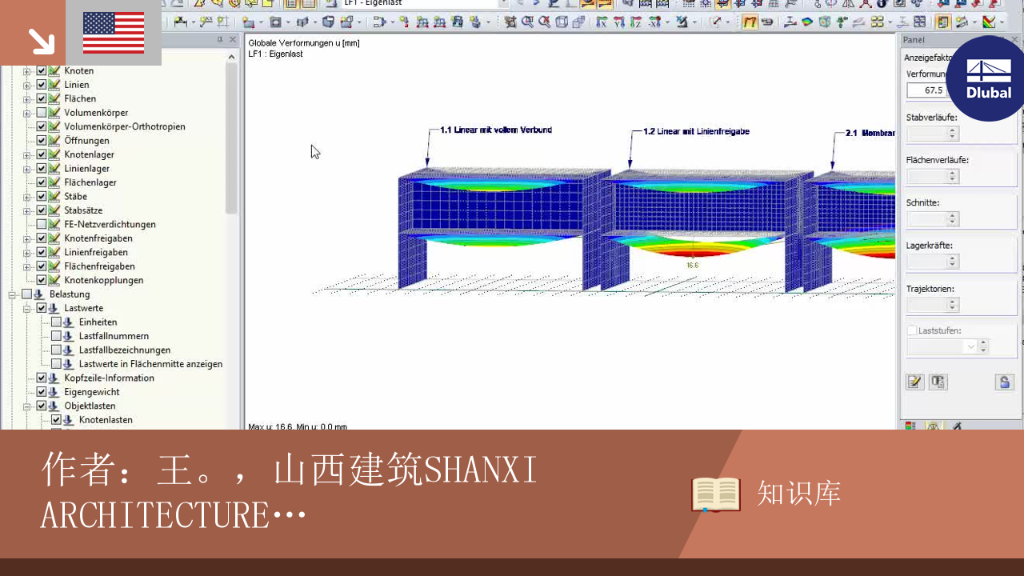Click the support reactions arrow icon
The height and width of the screenshot is (576, 1024).
[x=841, y=22]
